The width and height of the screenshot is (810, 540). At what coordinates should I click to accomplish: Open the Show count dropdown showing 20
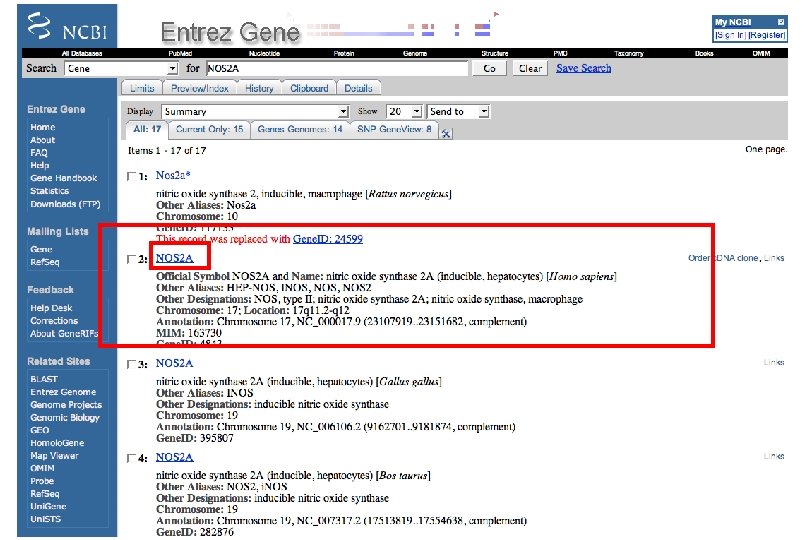tap(404, 112)
